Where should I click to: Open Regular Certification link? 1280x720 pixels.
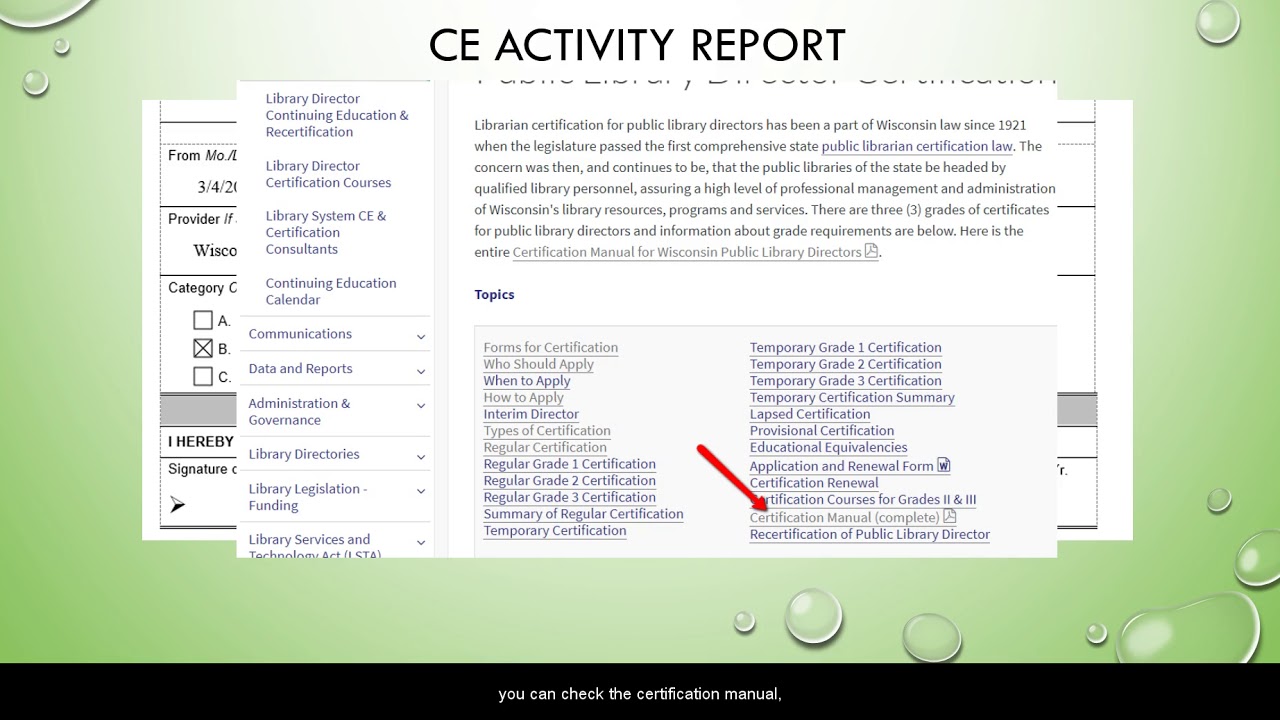pos(545,447)
